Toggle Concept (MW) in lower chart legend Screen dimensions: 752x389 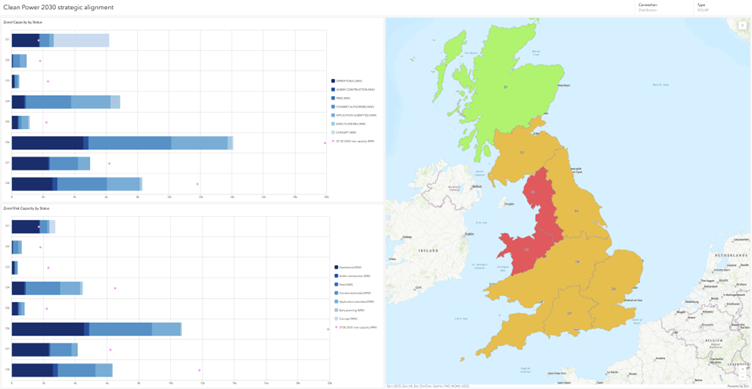pos(345,318)
